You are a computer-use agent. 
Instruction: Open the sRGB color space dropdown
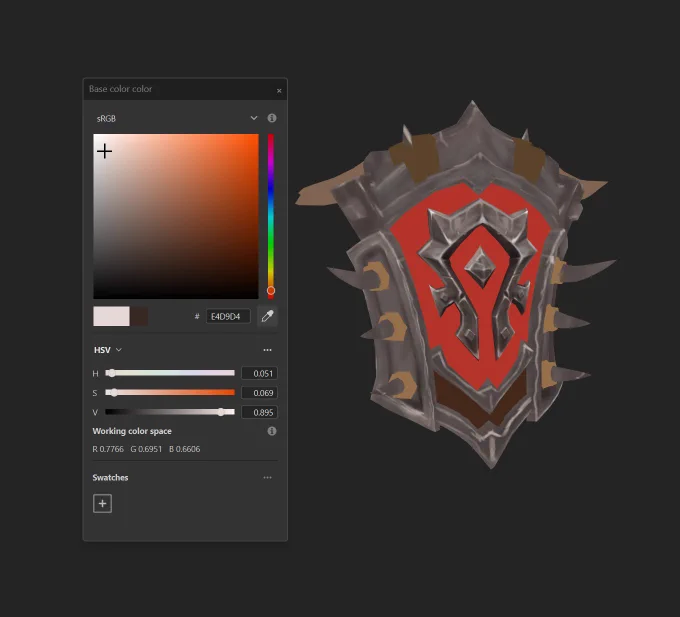177,118
